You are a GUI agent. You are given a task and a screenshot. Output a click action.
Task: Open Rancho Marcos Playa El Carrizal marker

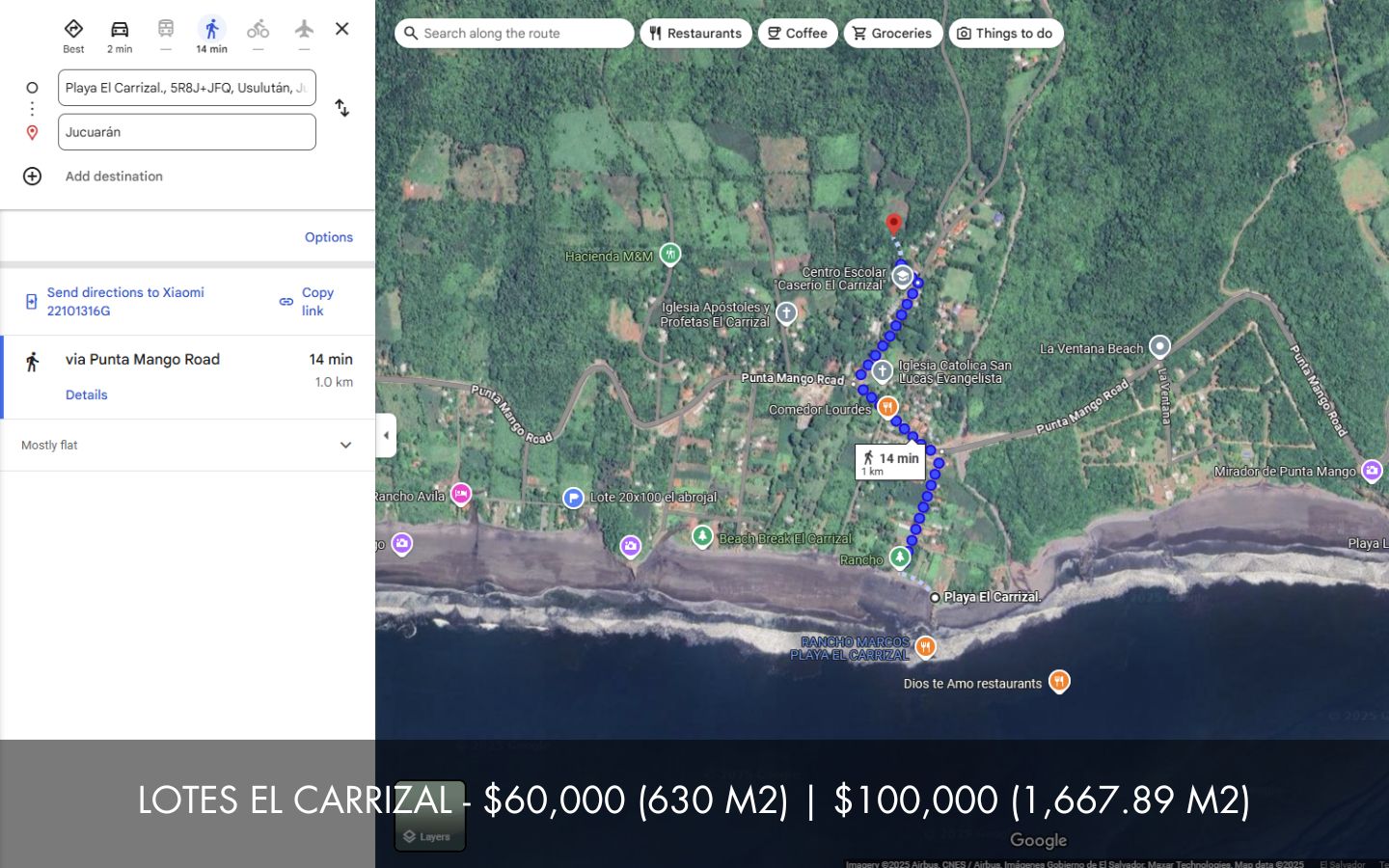[x=925, y=647]
